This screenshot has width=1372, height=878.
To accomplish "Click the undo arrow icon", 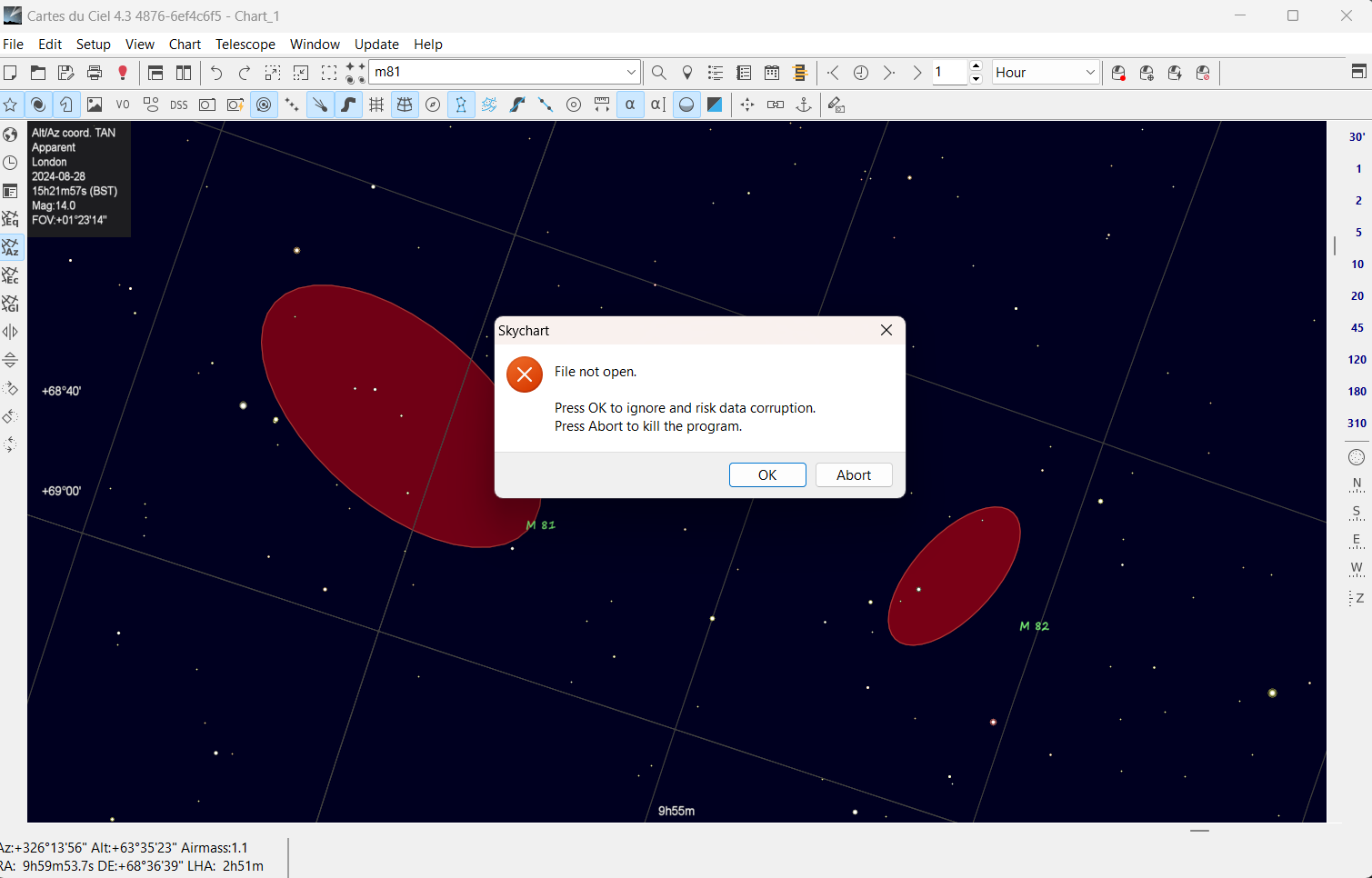I will point(216,73).
